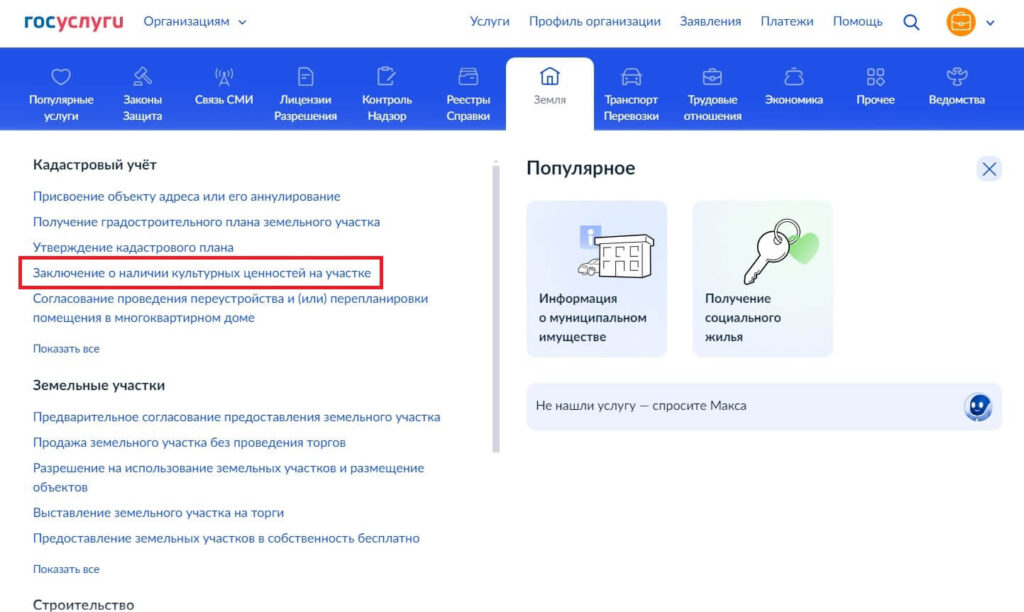Click the Макс robot assistant icon

click(978, 407)
